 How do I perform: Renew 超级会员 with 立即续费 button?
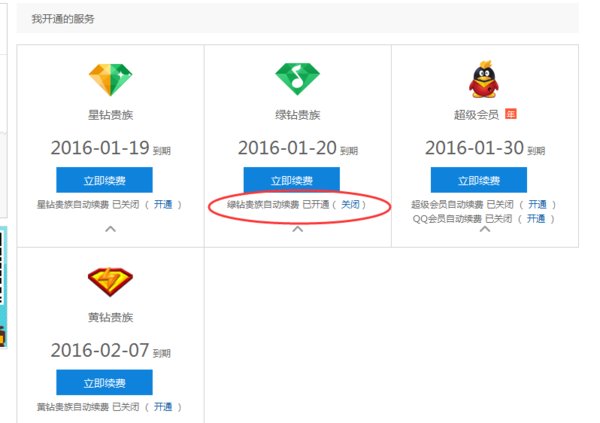coord(479,180)
